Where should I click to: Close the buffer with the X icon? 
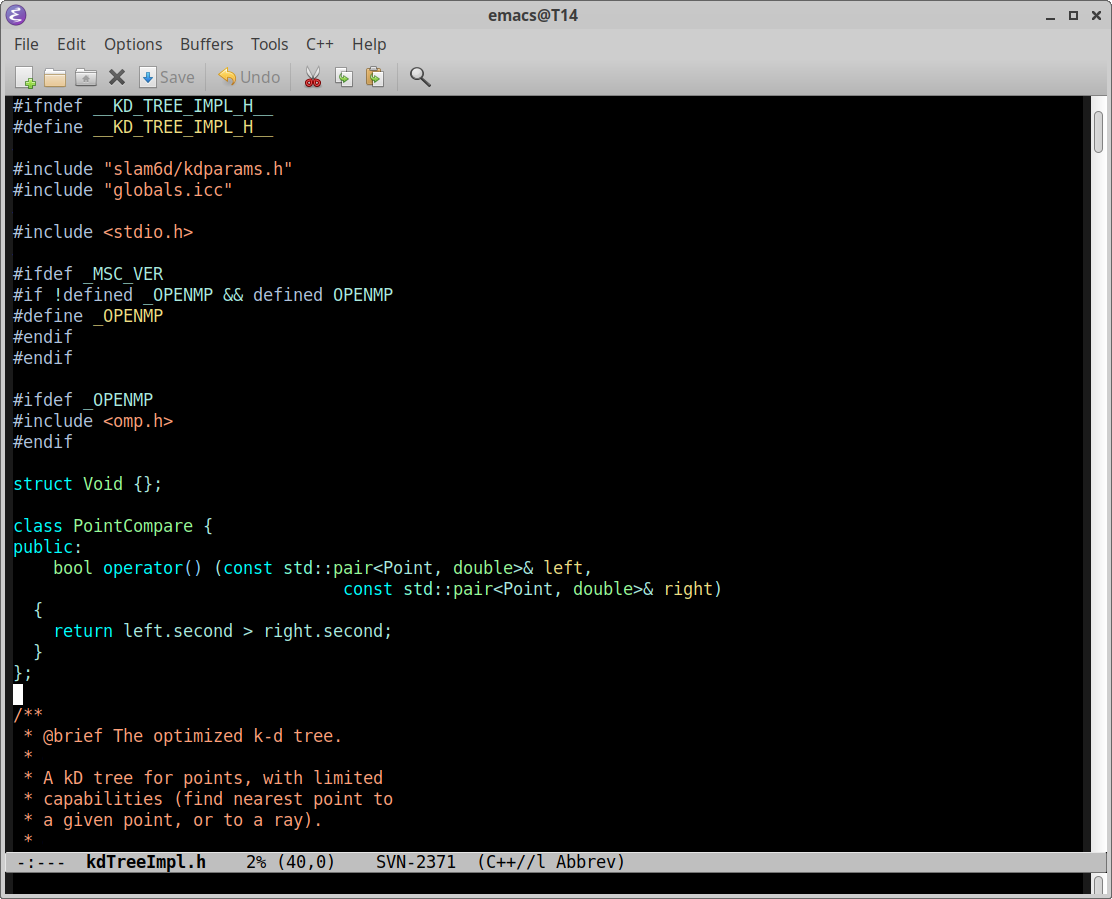[x=117, y=77]
